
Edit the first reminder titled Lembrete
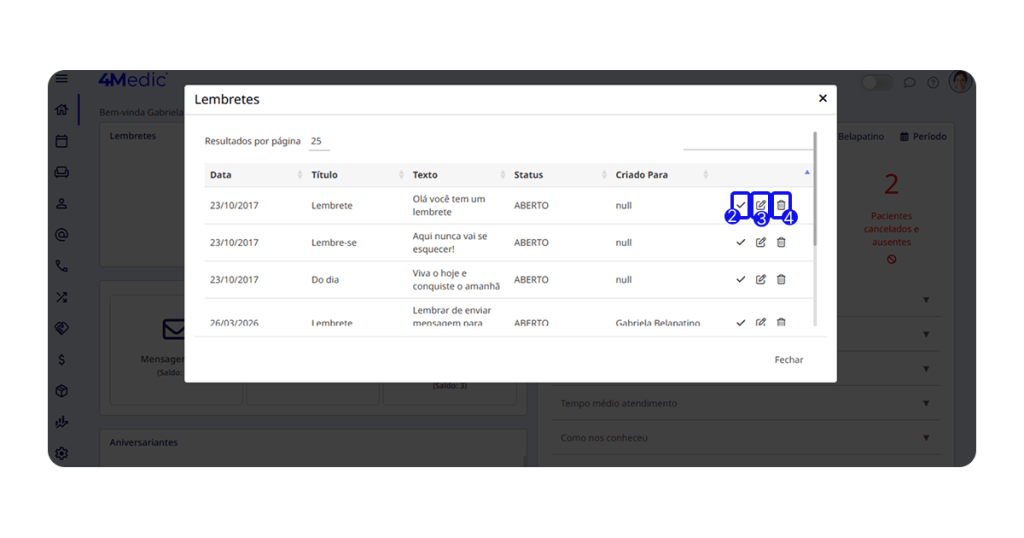[x=761, y=205]
